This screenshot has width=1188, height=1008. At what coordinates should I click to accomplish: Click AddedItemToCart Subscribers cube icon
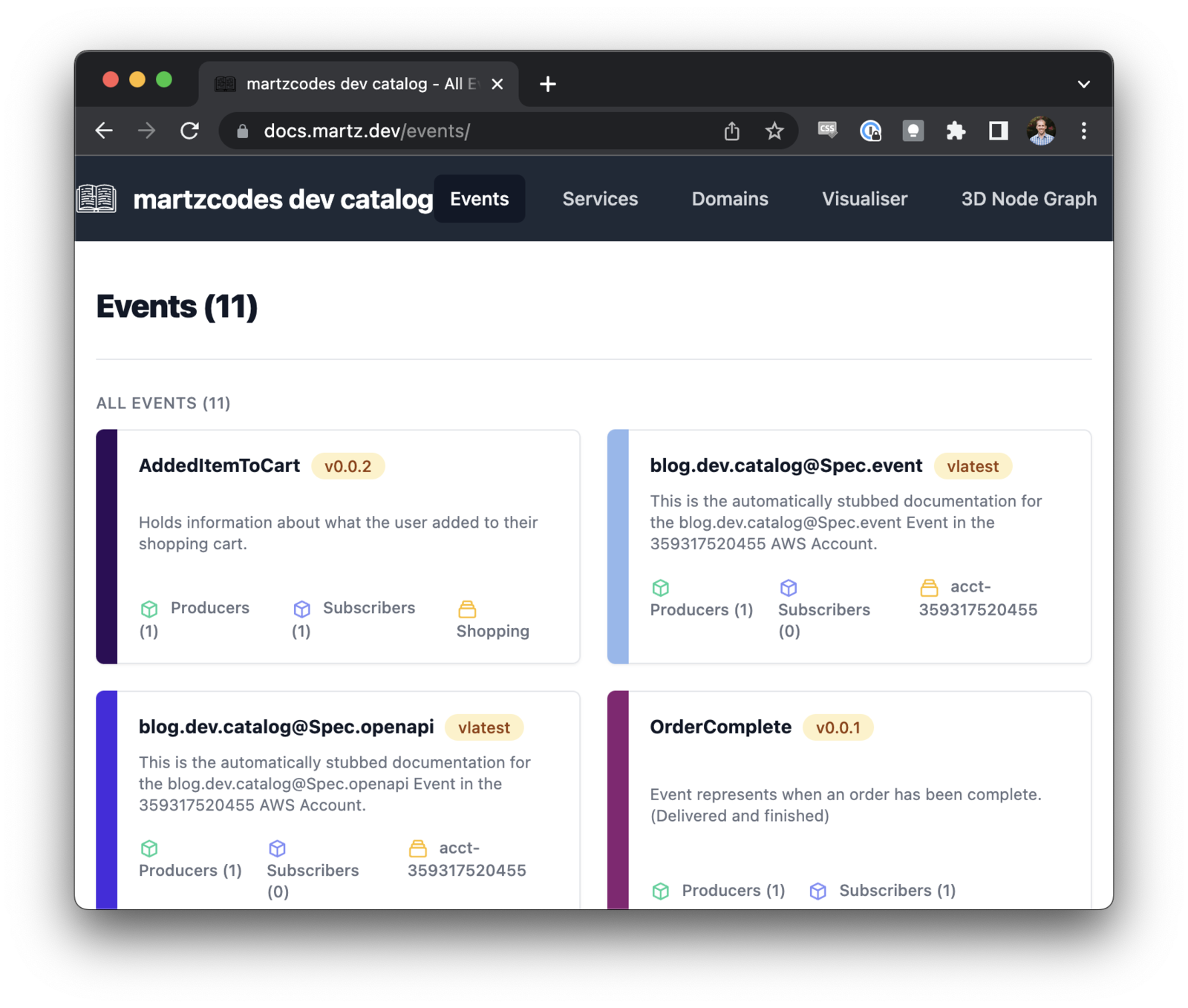301,609
